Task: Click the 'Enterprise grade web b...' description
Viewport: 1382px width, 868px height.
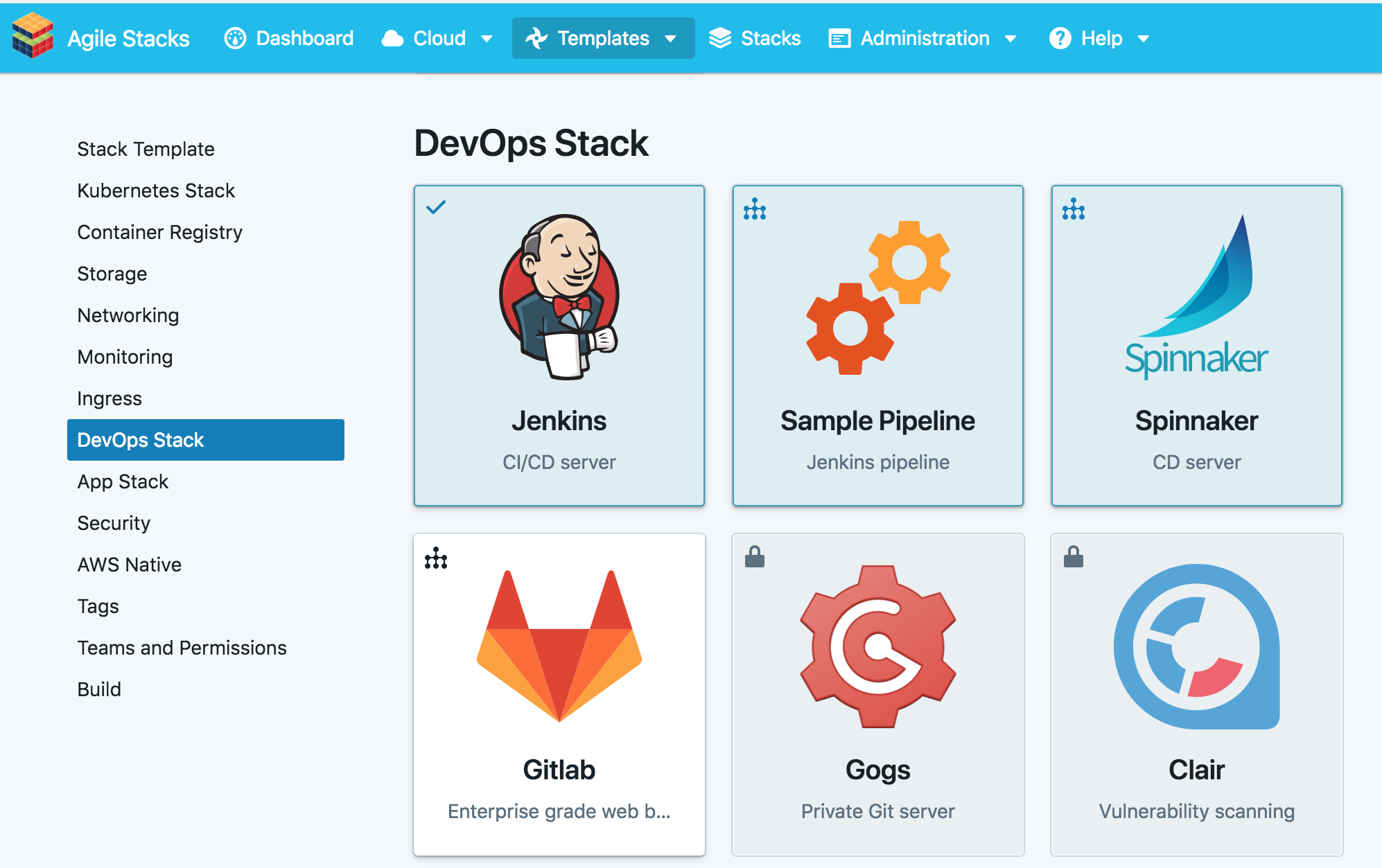Action: [559, 811]
